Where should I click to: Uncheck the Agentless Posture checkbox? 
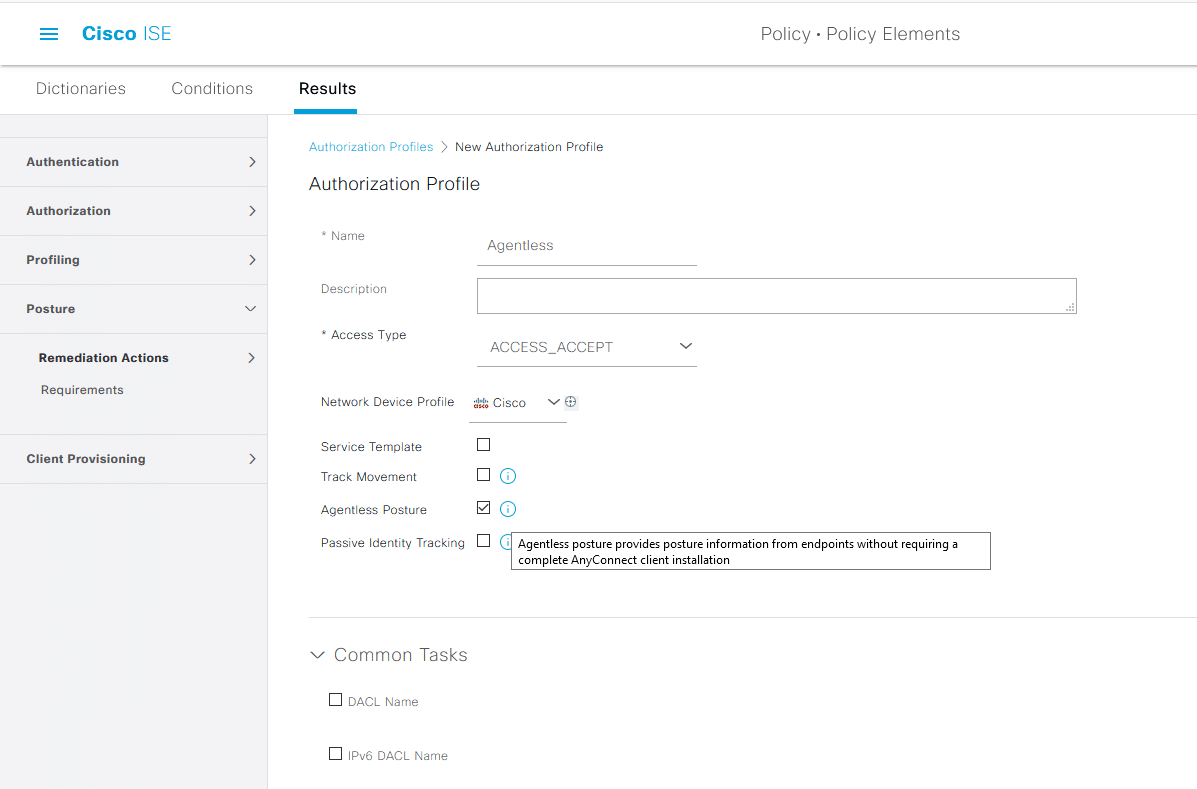(483, 507)
